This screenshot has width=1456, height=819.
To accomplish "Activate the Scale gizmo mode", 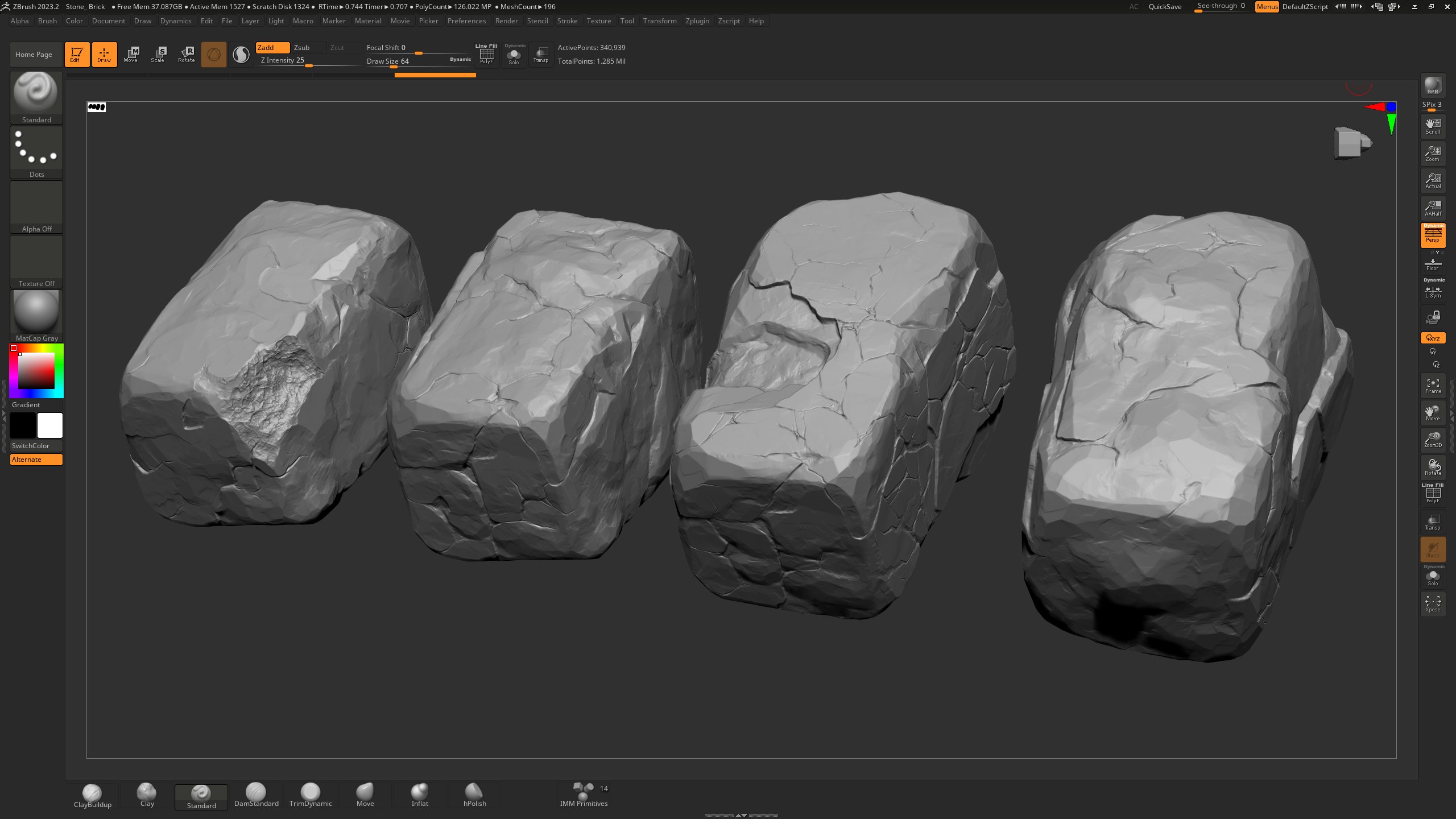I will point(158,54).
